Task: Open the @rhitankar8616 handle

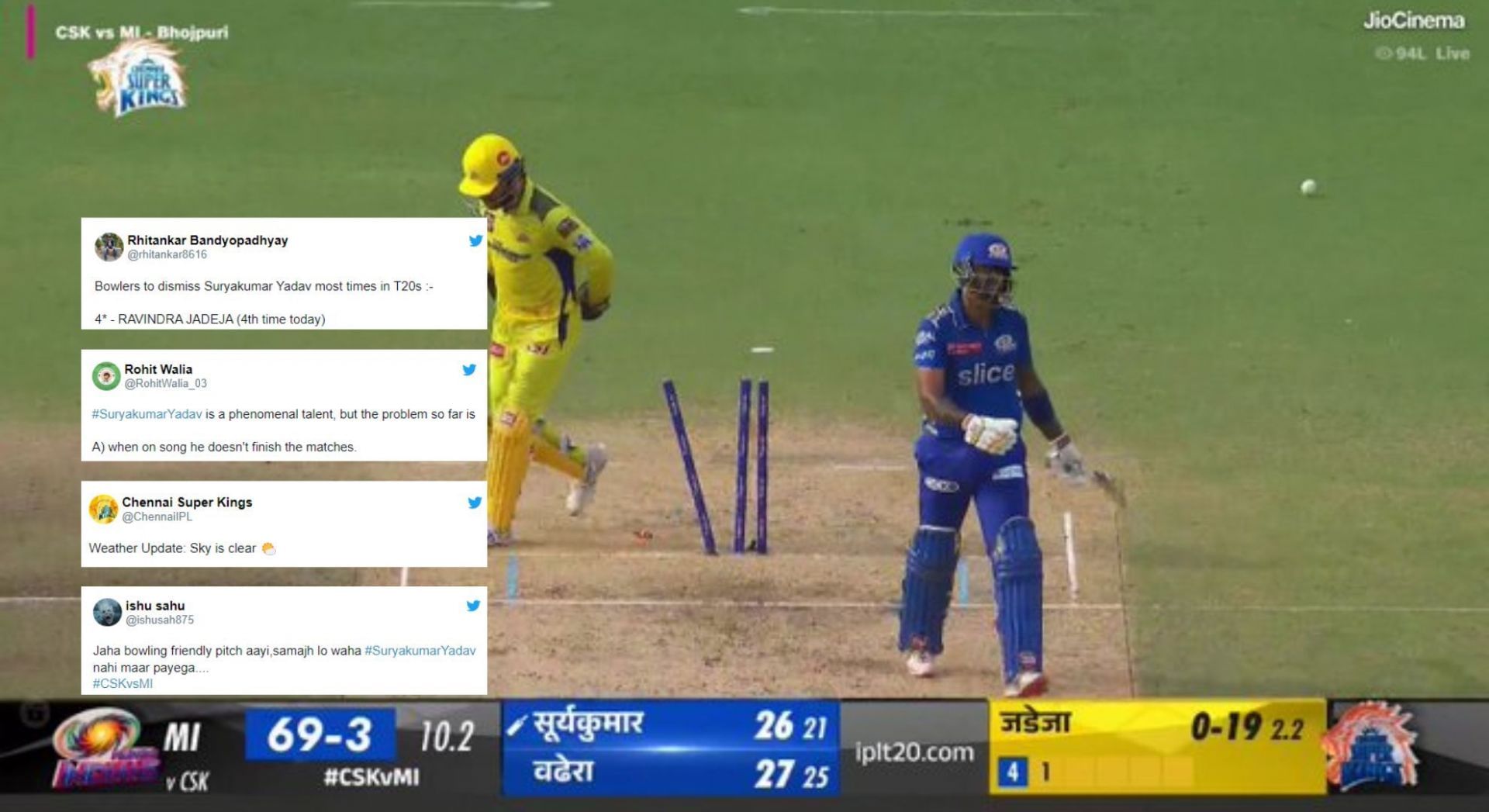Action: [x=167, y=254]
